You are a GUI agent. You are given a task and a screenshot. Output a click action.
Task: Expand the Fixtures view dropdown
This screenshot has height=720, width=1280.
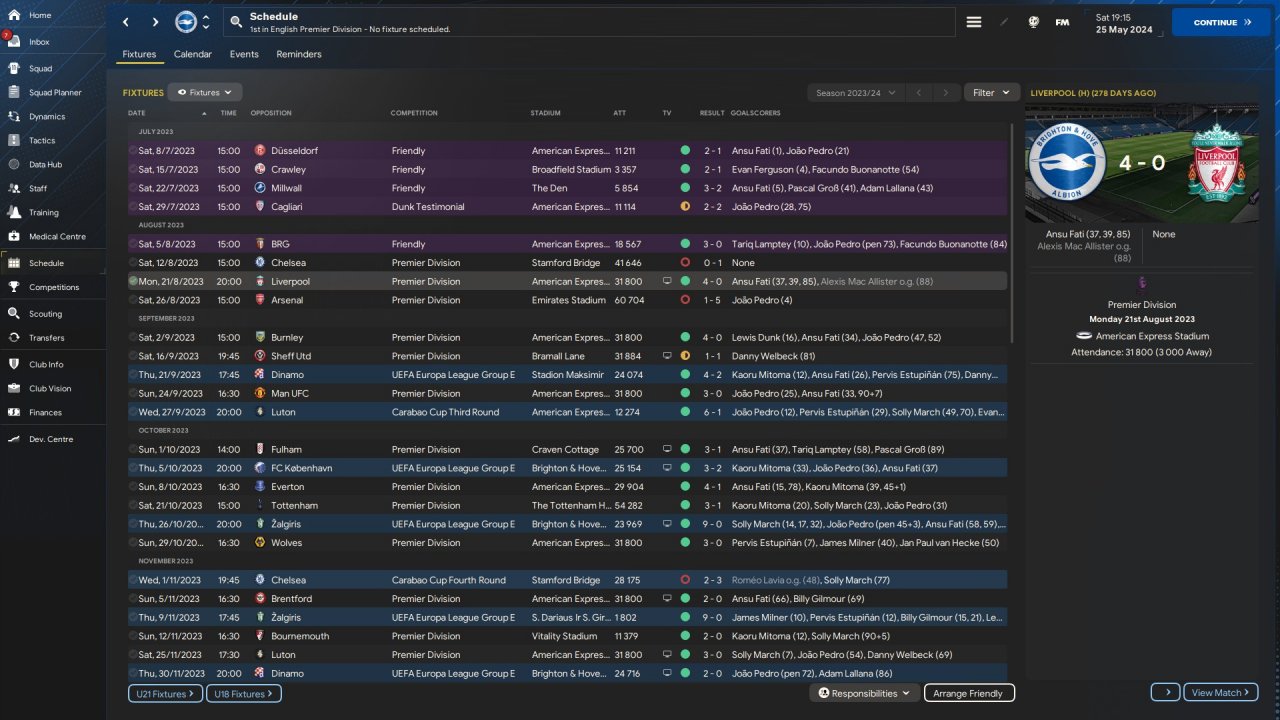pyautogui.click(x=205, y=92)
